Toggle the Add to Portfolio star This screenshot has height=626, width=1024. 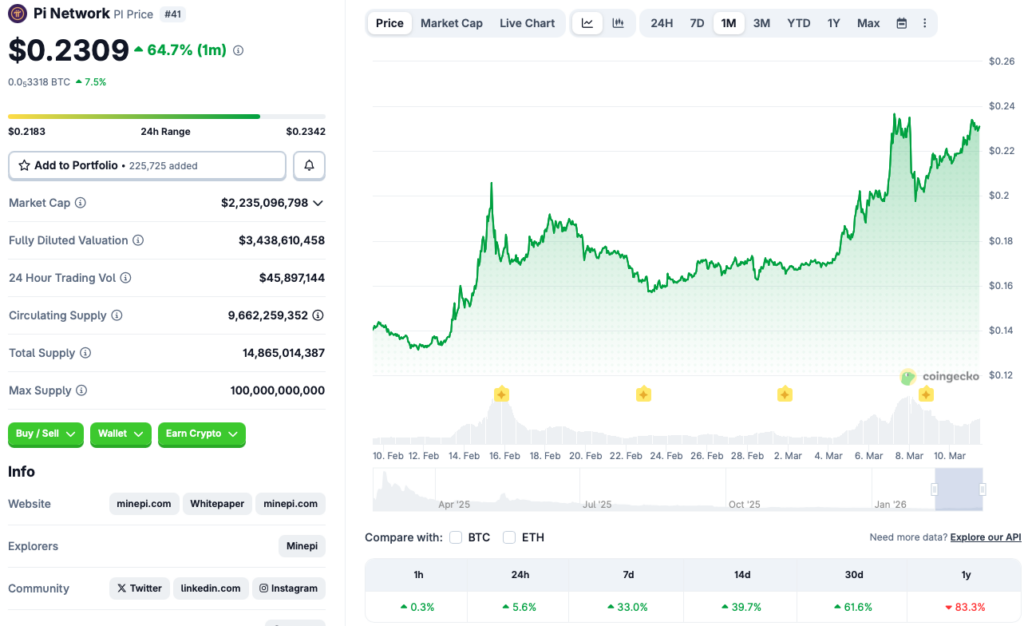tap(24, 165)
